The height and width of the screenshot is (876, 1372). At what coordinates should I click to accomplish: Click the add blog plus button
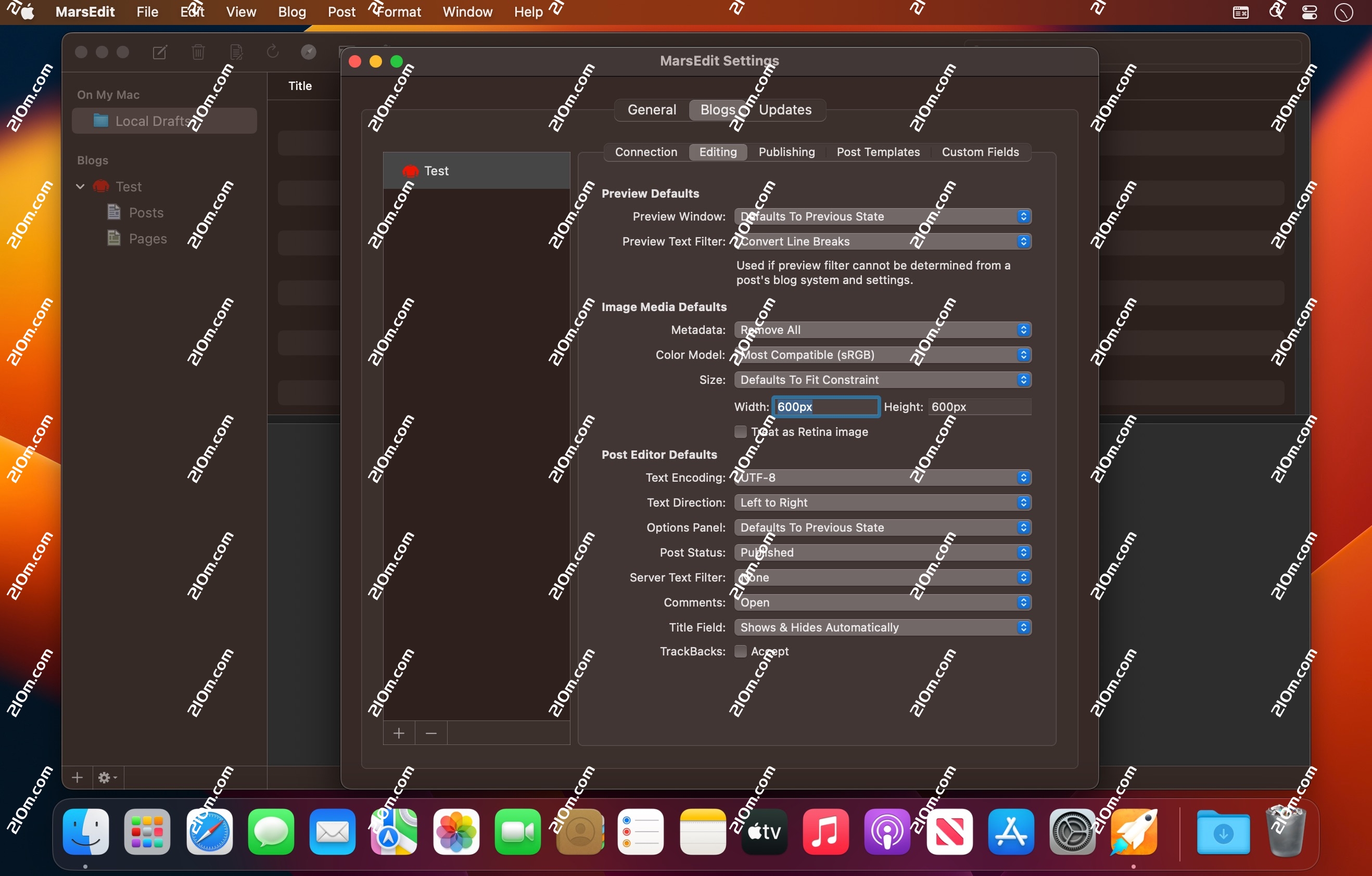pos(398,733)
